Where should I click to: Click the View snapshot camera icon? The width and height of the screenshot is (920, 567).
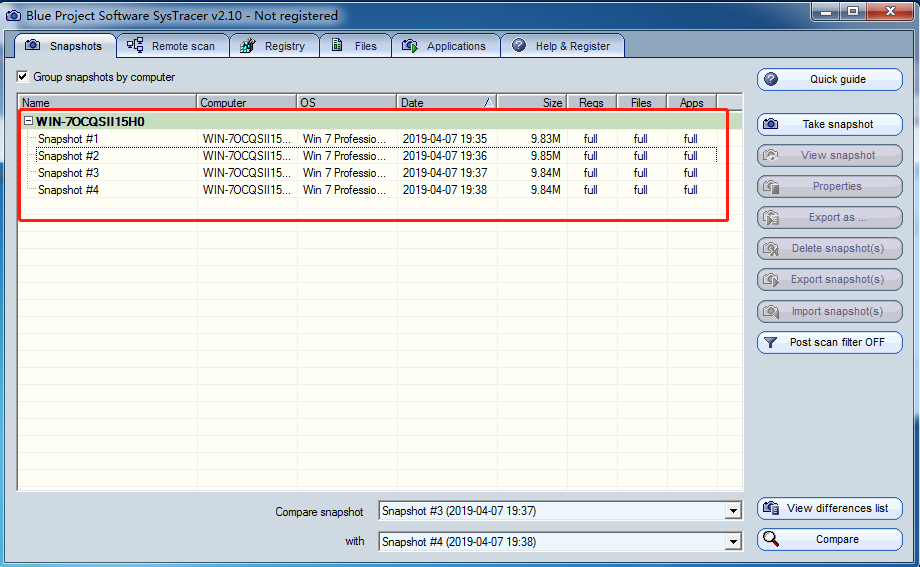[x=771, y=156]
